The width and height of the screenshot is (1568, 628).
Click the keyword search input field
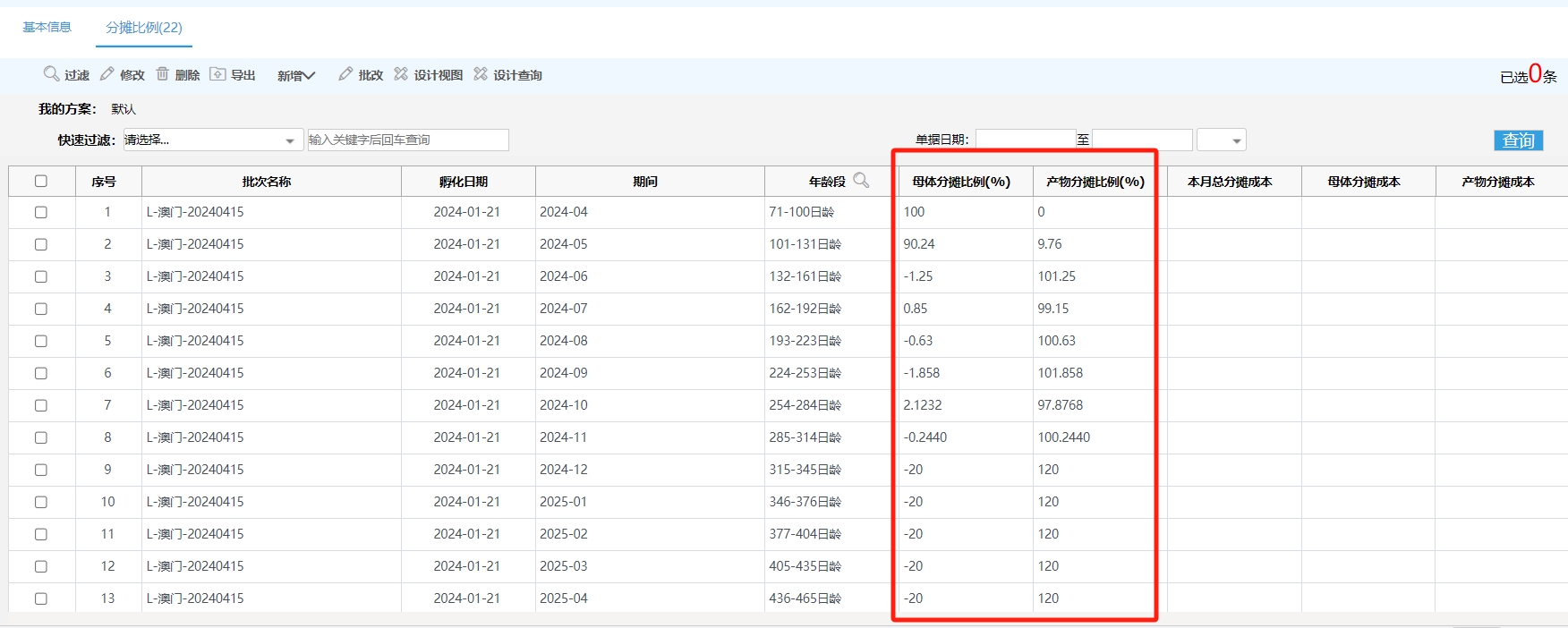click(x=408, y=140)
